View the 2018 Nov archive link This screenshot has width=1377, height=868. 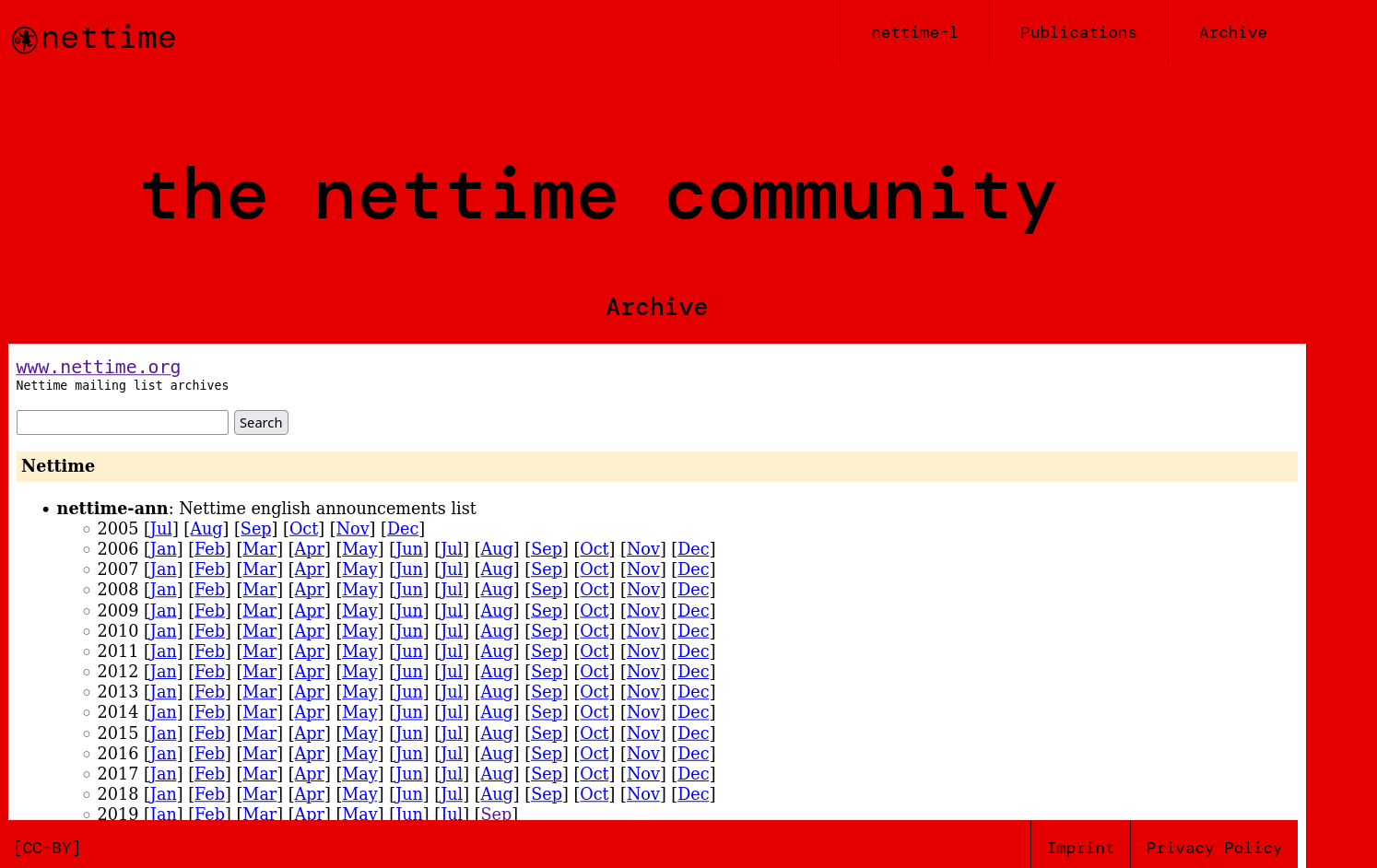click(643, 794)
